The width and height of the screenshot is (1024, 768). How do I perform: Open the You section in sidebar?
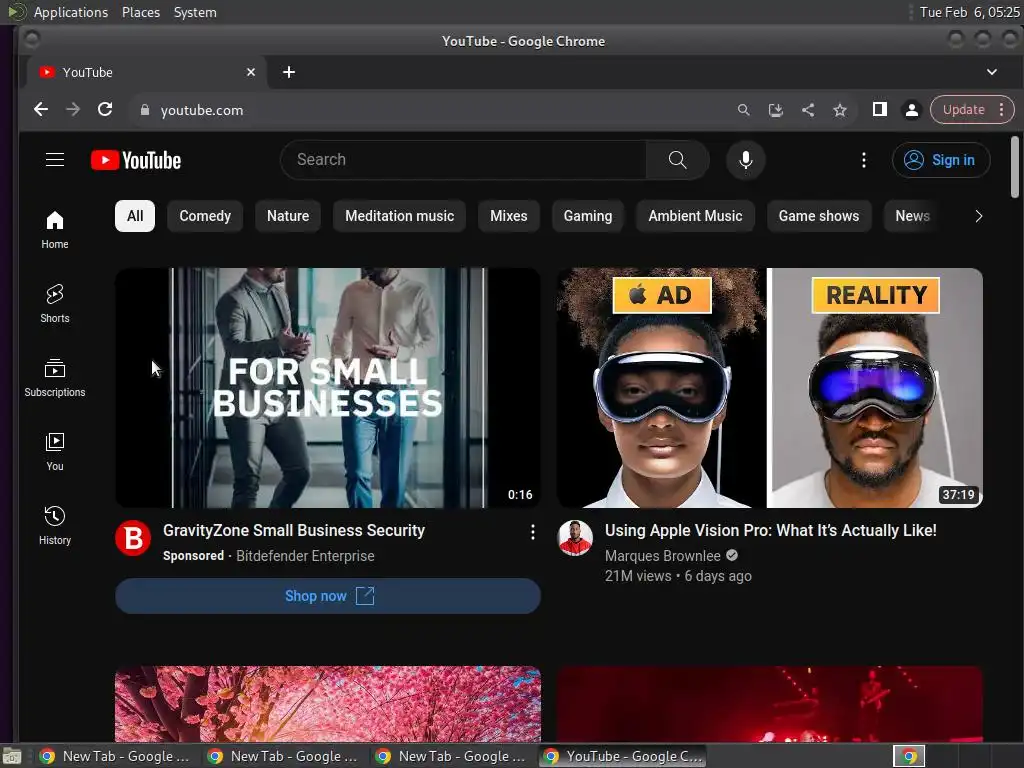(x=55, y=452)
